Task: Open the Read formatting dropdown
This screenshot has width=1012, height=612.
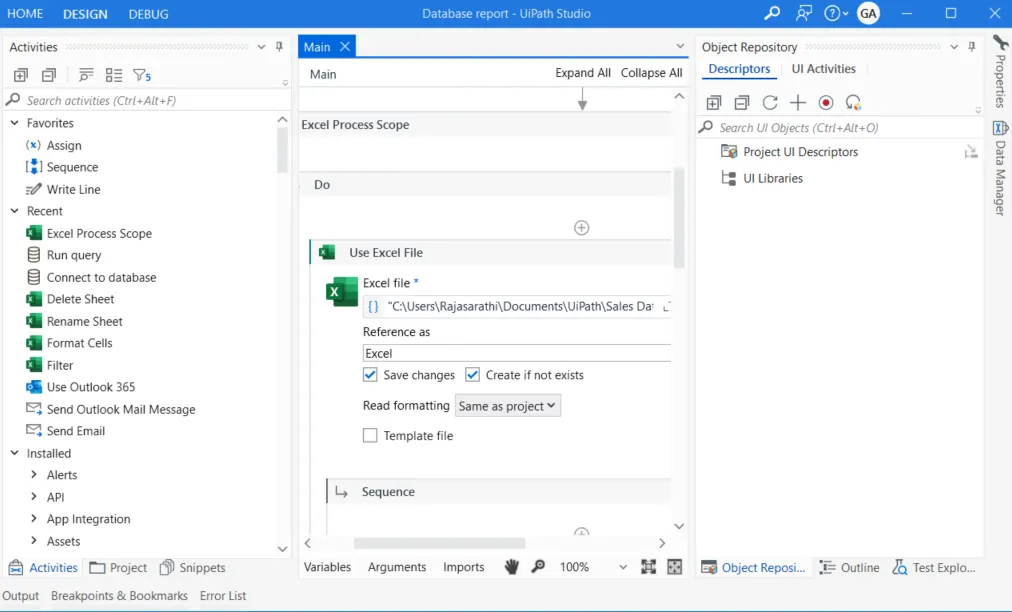Action: (x=508, y=406)
